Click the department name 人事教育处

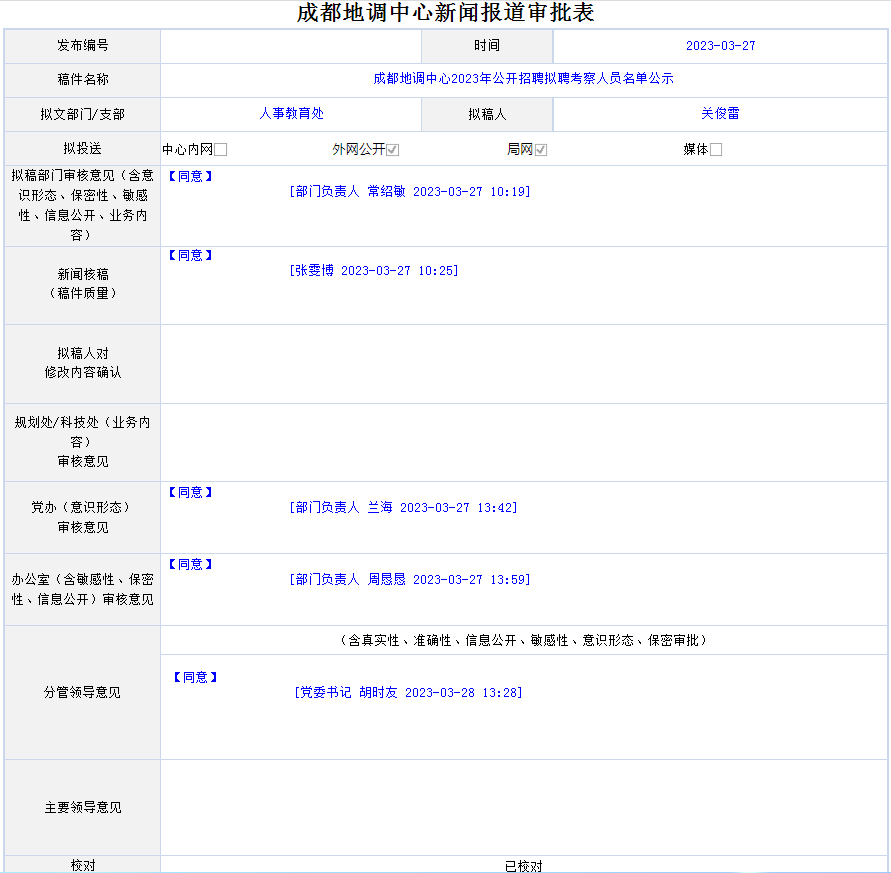click(291, 114)
